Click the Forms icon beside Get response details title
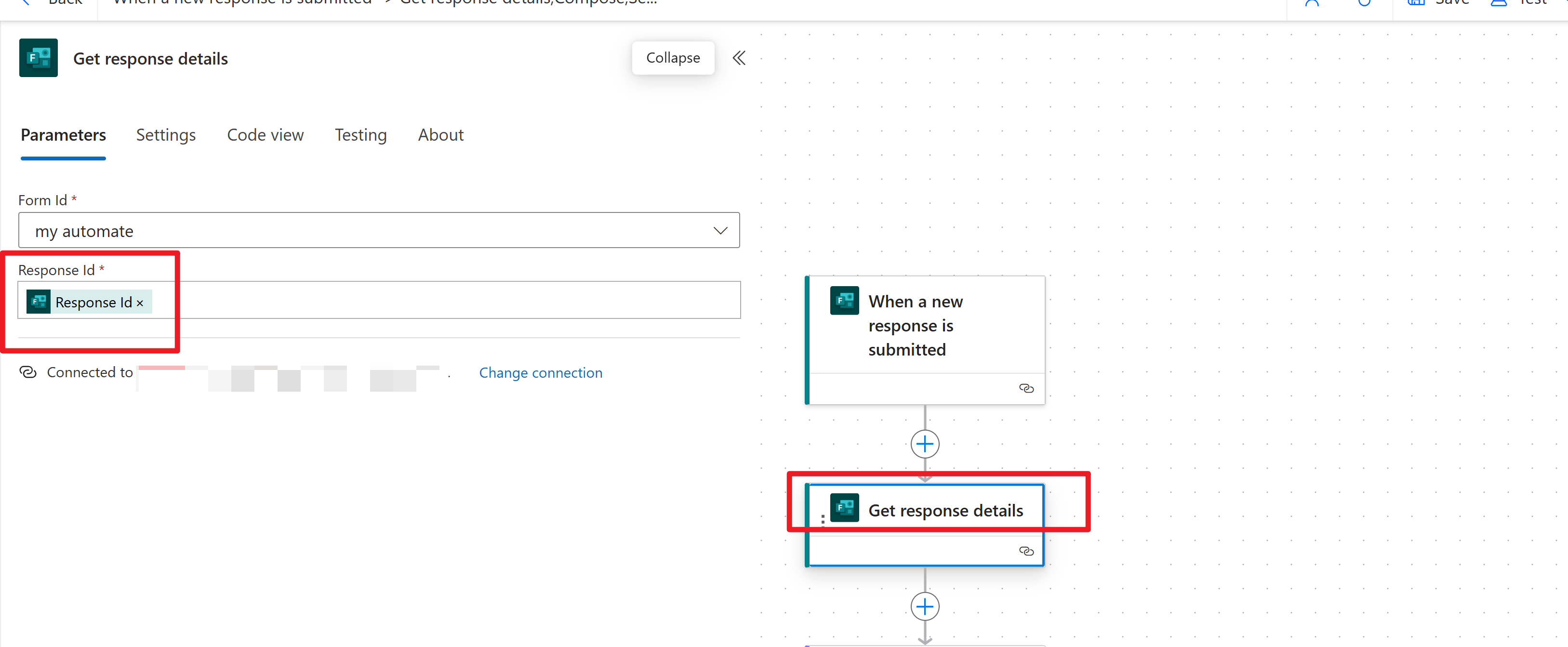Viewport: 1568px width, 647px height. point(39,58)
